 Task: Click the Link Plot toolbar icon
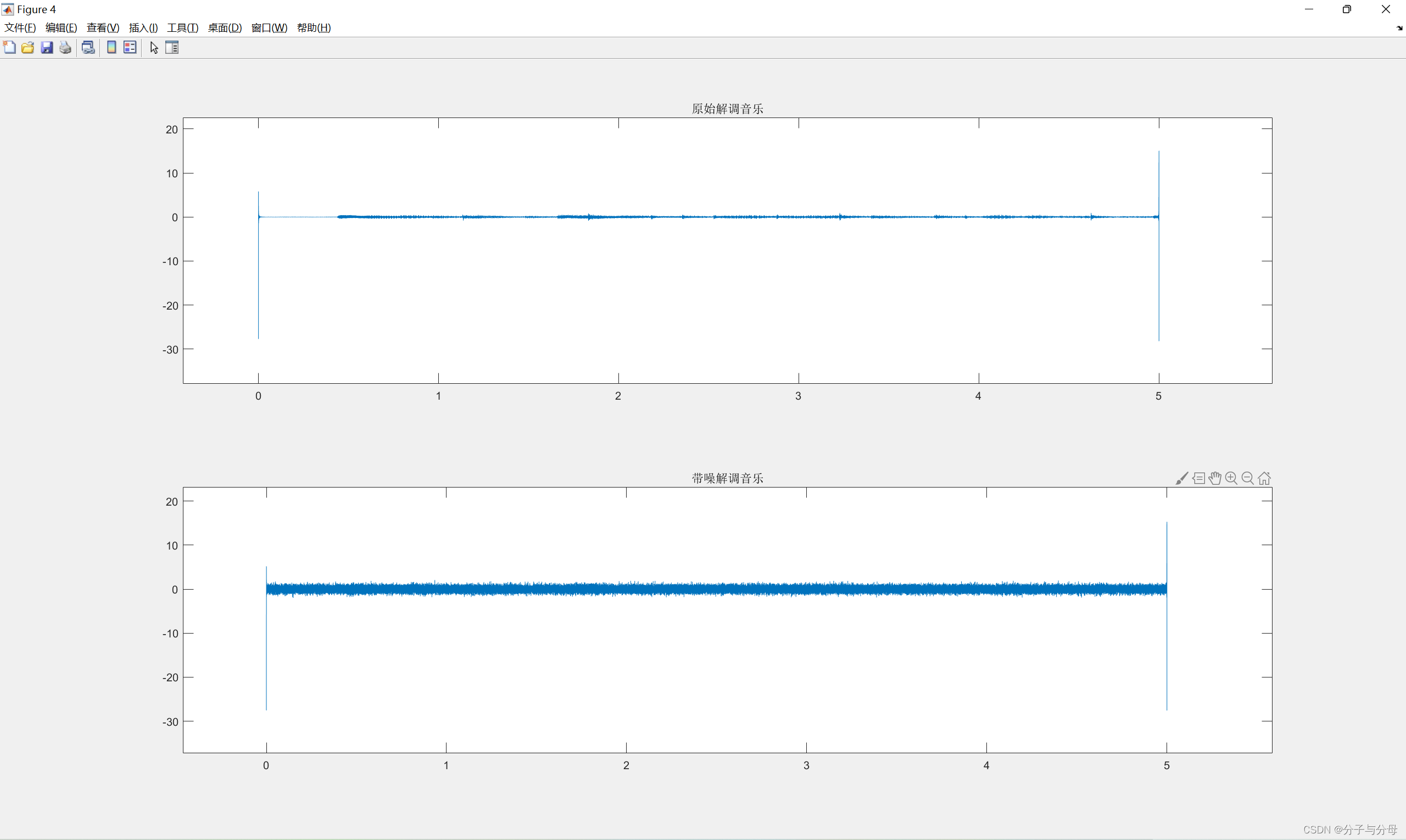coord(88,48)
